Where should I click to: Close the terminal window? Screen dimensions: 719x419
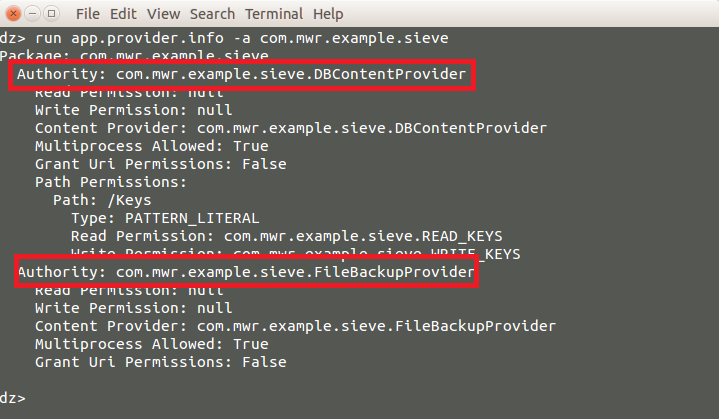pyautogui.click(x=13, y=14)
